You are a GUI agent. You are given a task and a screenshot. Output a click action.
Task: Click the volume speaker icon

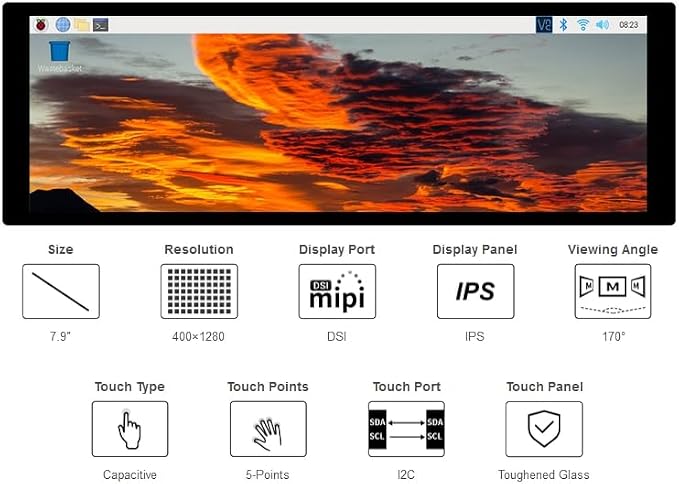coord(602,25)
